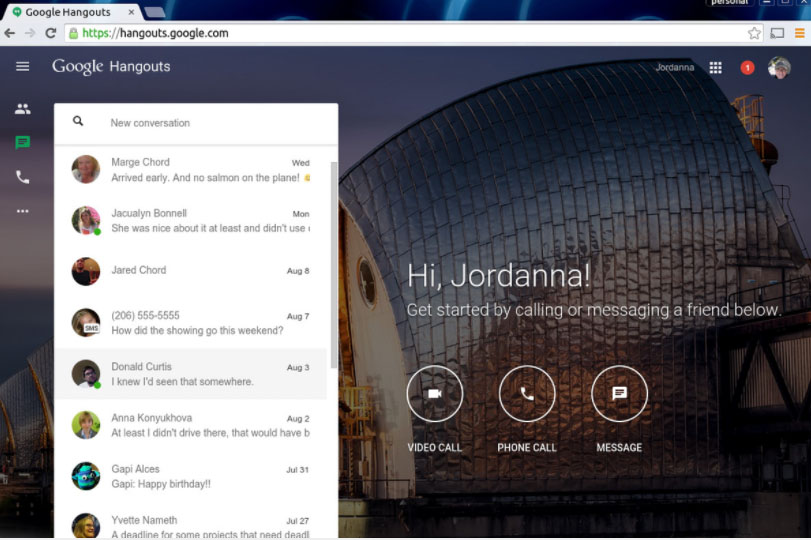Go forward in browser
This screenshot has width=811, height=540.
pos(30,33)
